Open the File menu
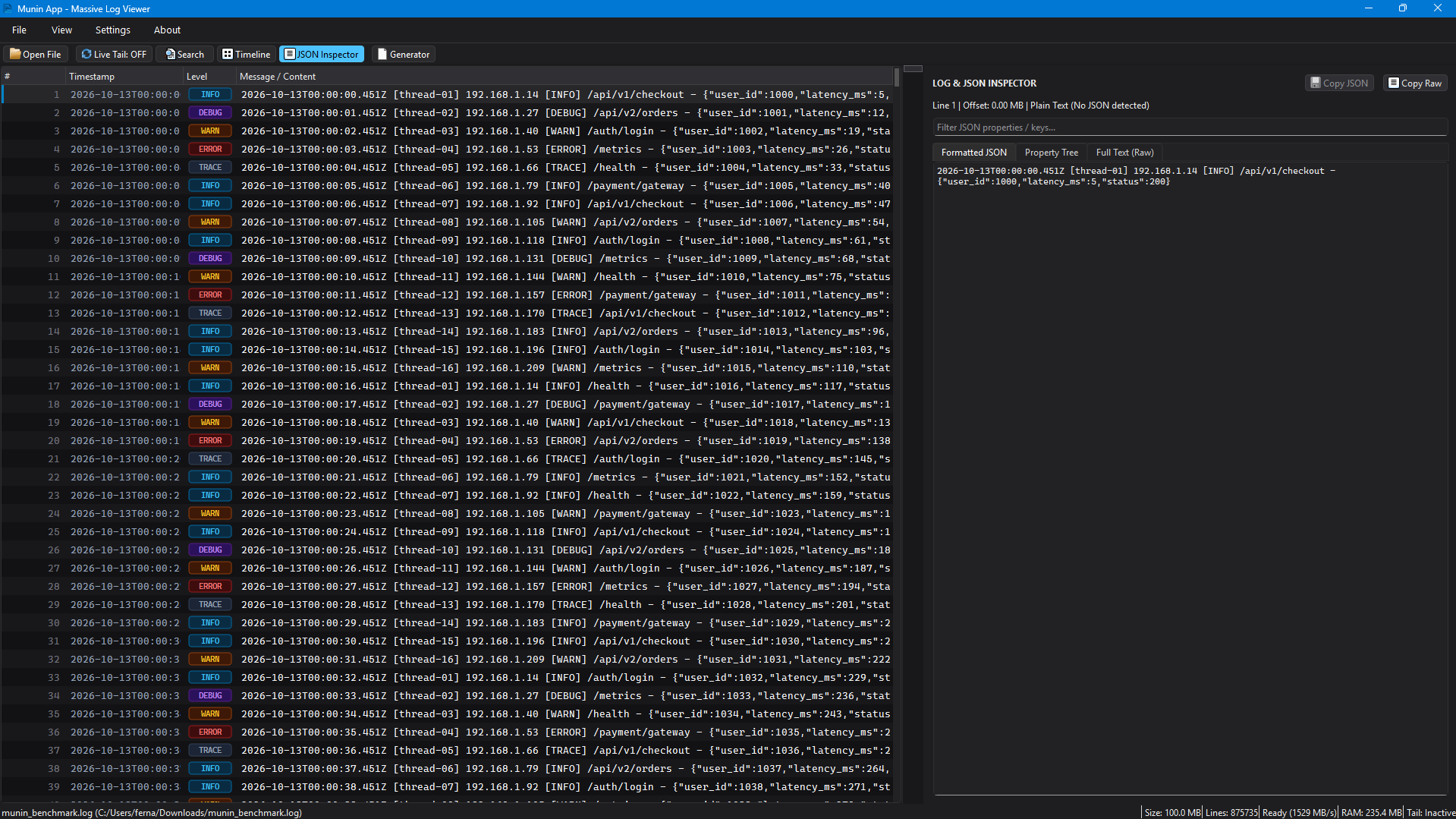Image resolution: width=1456 pixels, height=819 pixels. [x=19, y=30]
